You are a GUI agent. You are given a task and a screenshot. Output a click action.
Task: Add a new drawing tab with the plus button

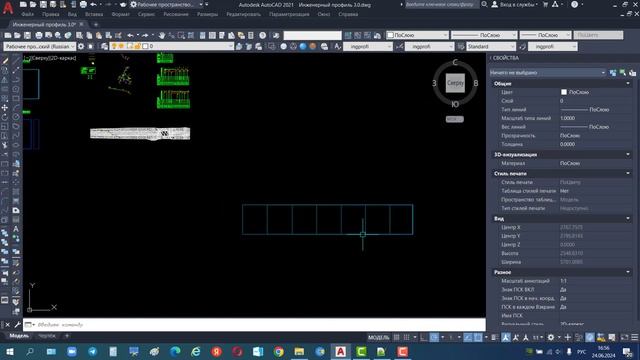click(96, 25)
